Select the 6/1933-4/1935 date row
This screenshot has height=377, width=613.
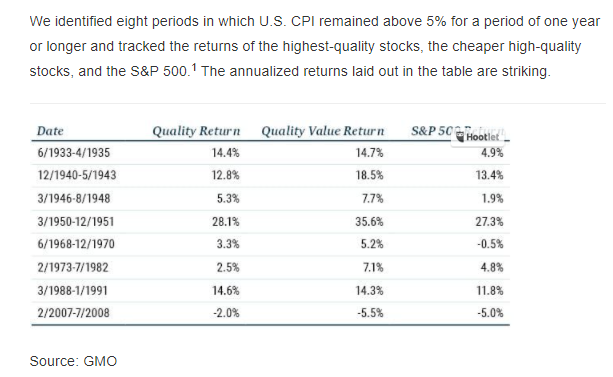(x=270, y=153)
